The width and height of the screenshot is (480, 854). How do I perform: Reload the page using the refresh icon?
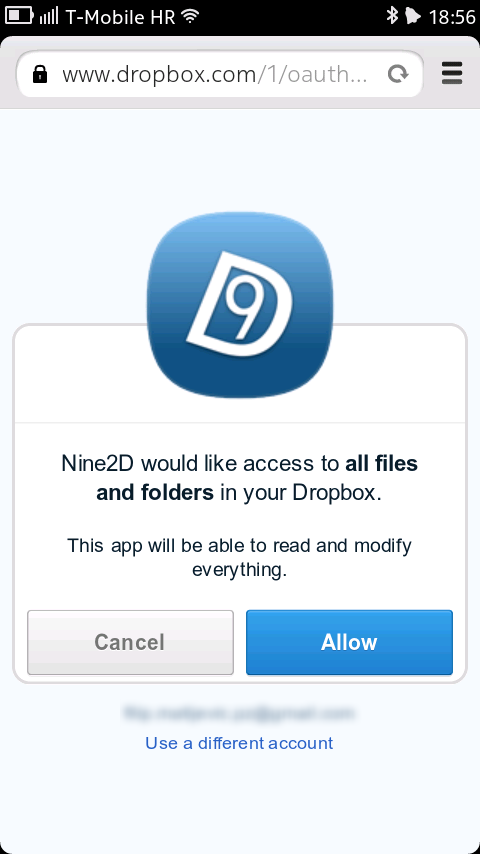[x=398, y=74]
